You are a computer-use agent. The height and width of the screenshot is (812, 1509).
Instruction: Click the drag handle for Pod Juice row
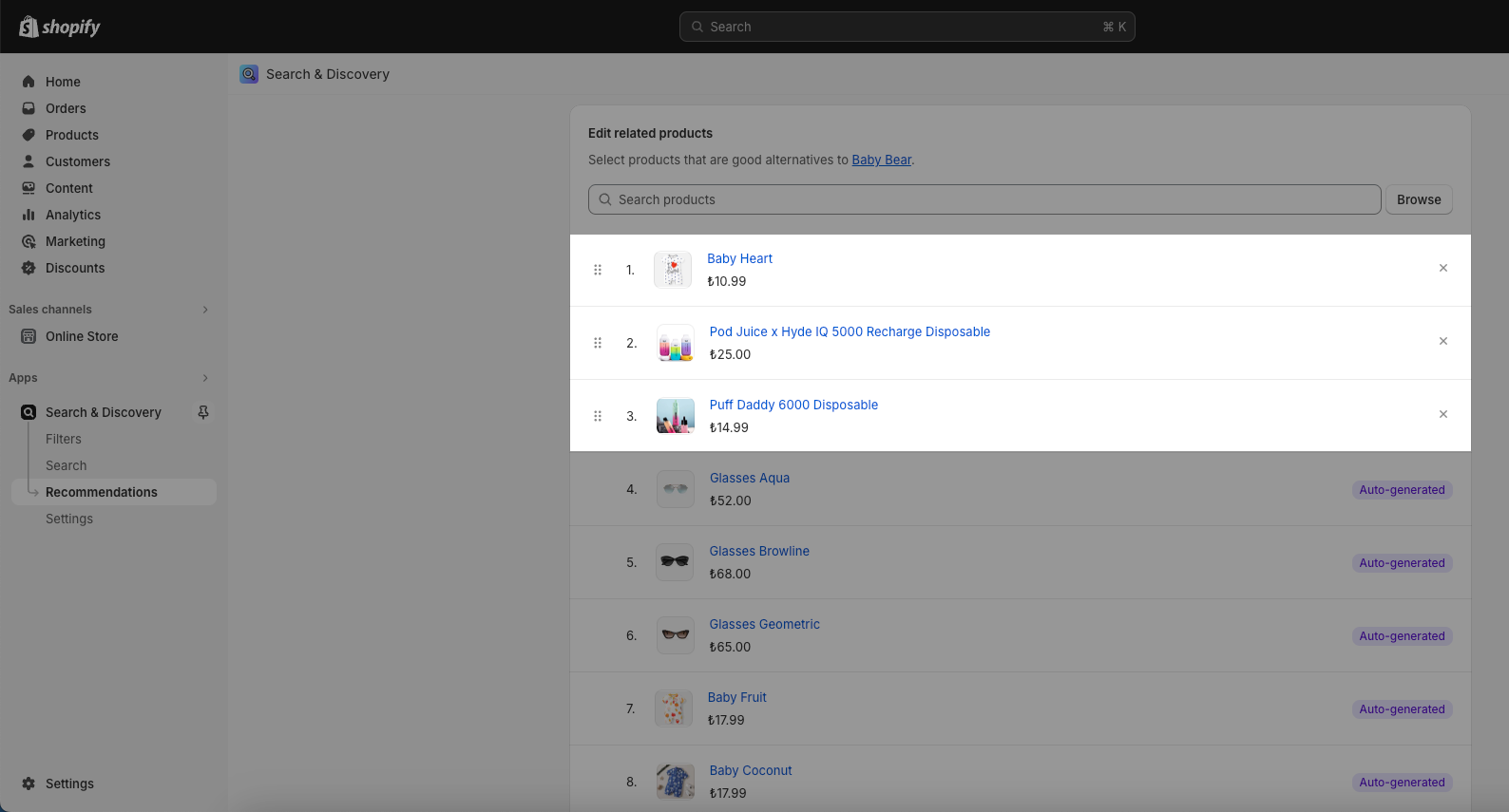598,343
